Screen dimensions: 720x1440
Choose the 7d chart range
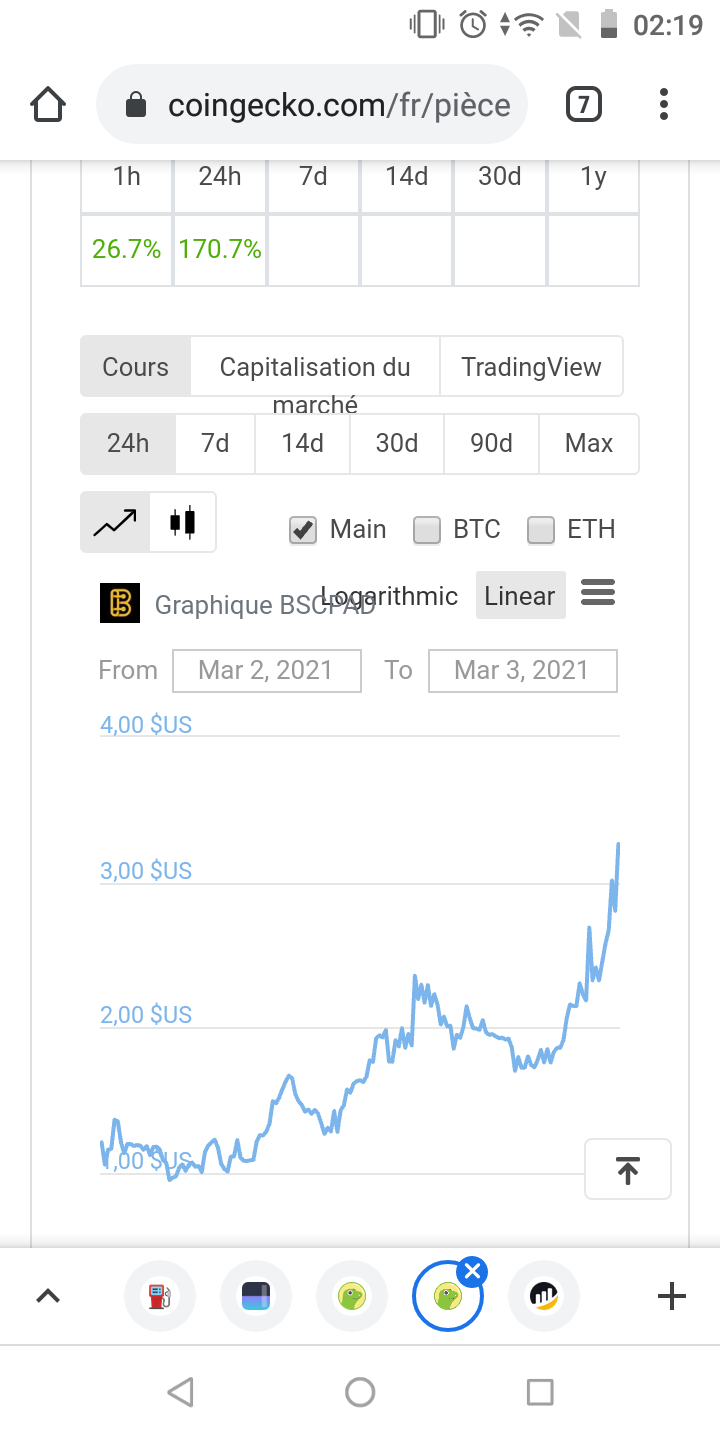coord(215,443)
